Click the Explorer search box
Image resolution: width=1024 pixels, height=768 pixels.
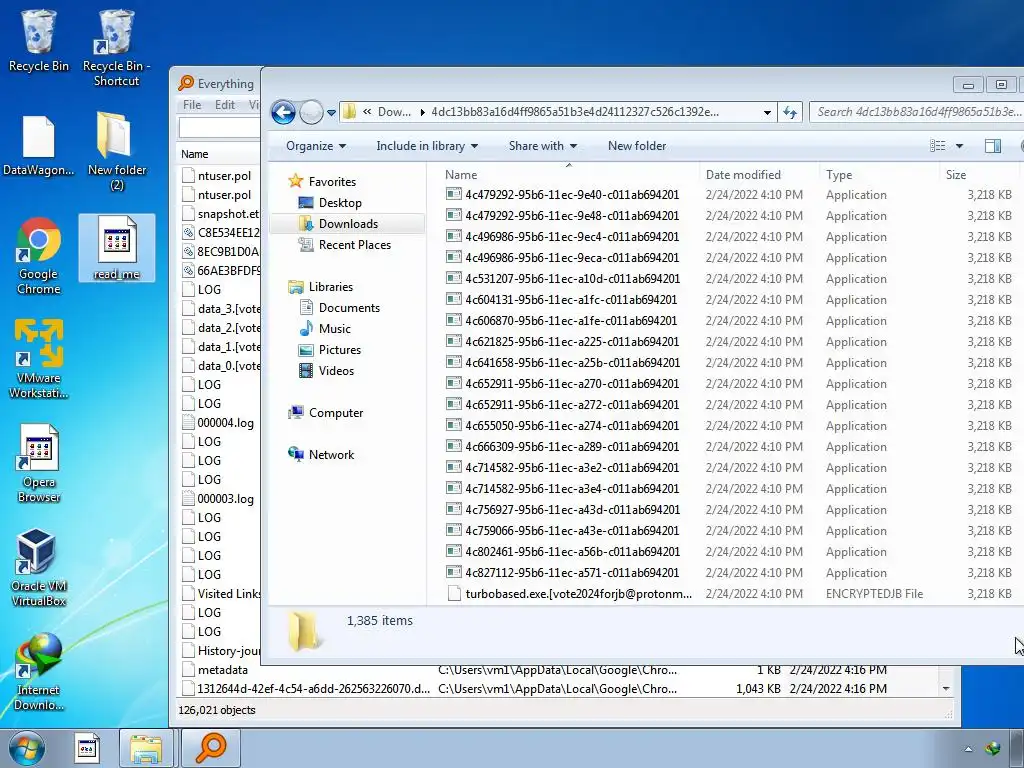(916, 112)
